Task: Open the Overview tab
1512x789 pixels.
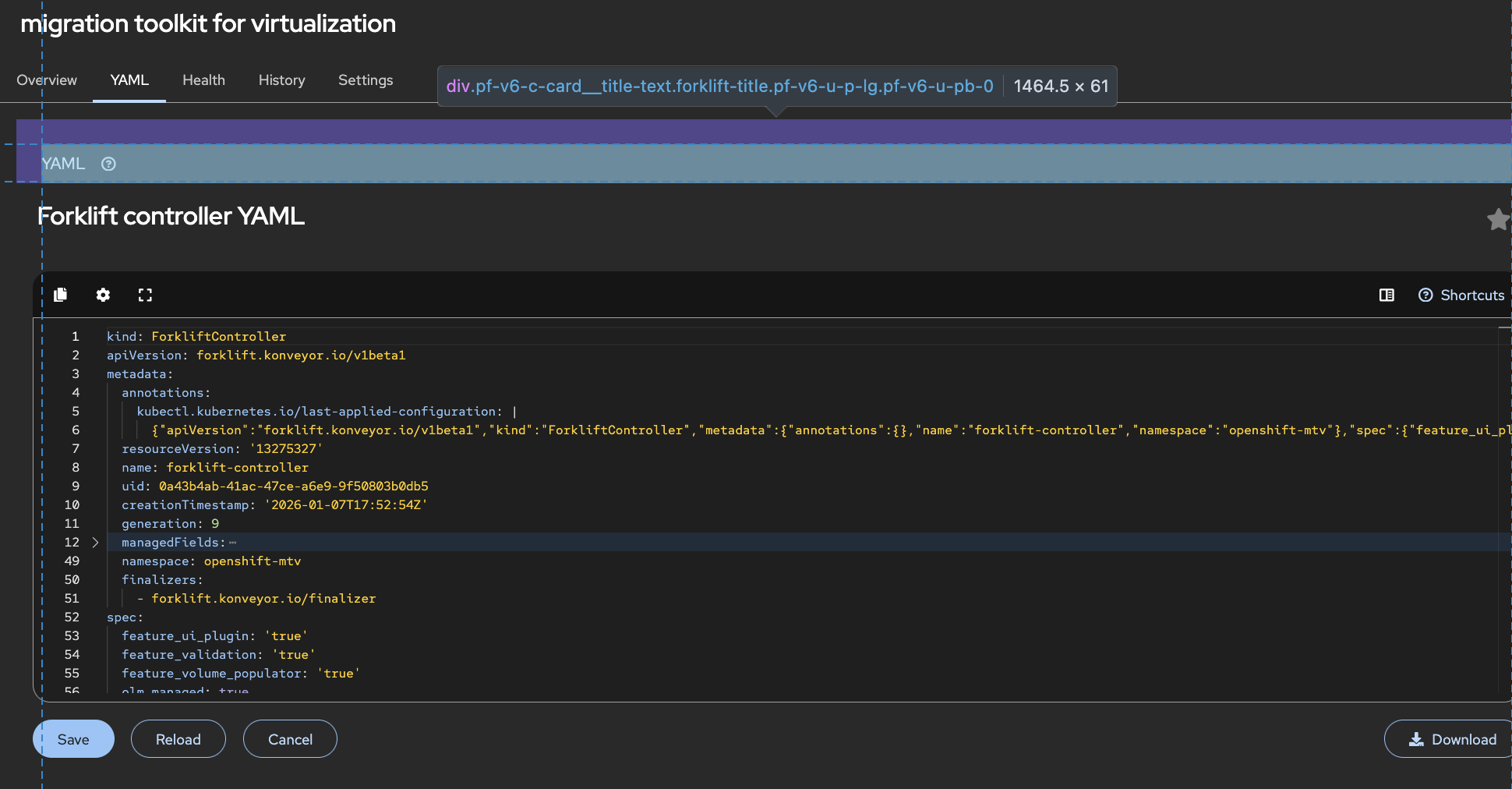Action: 47,80
